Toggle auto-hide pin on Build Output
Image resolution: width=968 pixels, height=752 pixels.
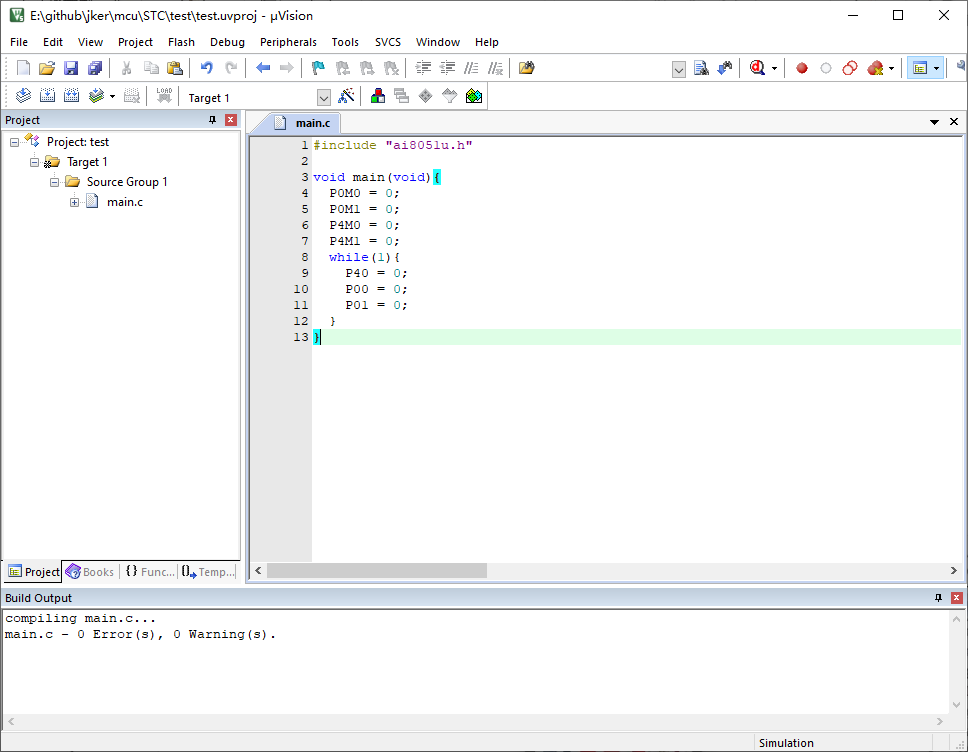click(x=938, y=598)
